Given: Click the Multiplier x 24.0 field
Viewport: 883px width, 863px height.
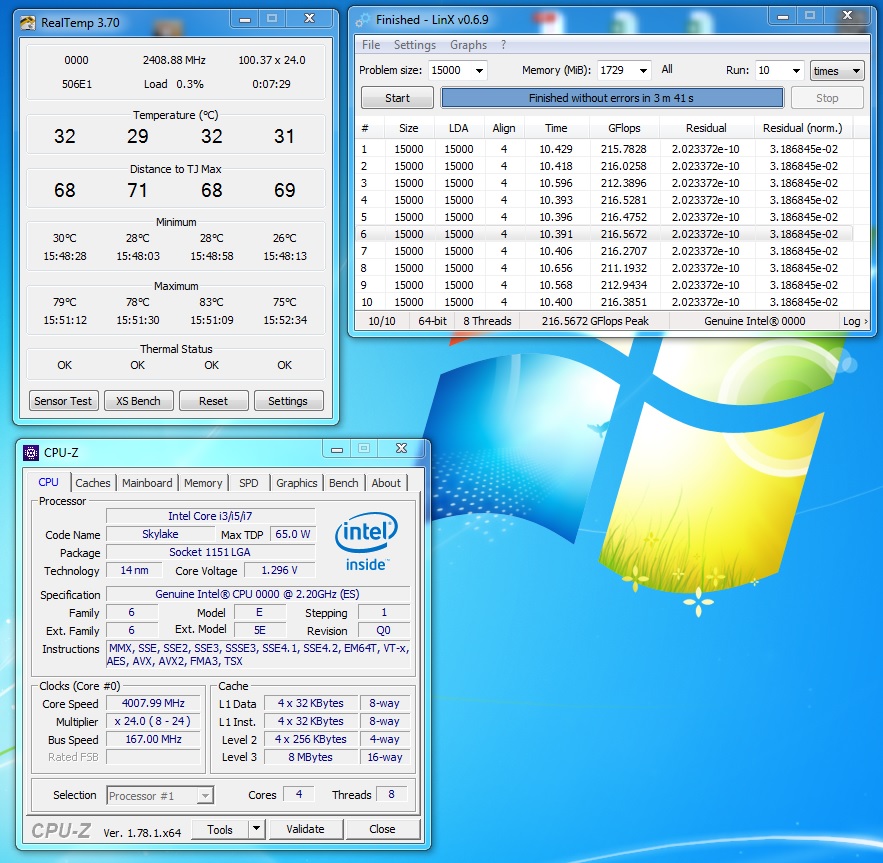Looking at the screenshot, I should (153, 721).
